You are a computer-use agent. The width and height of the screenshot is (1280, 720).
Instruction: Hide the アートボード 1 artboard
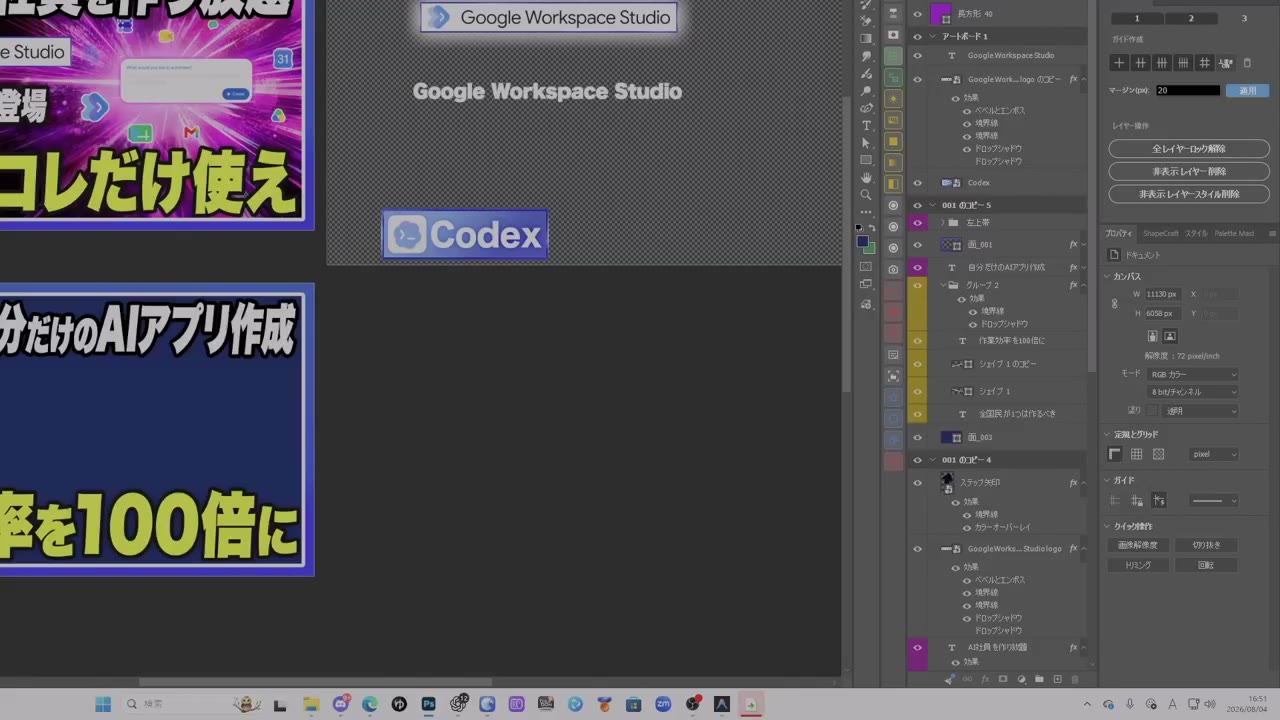click(917, 36)
